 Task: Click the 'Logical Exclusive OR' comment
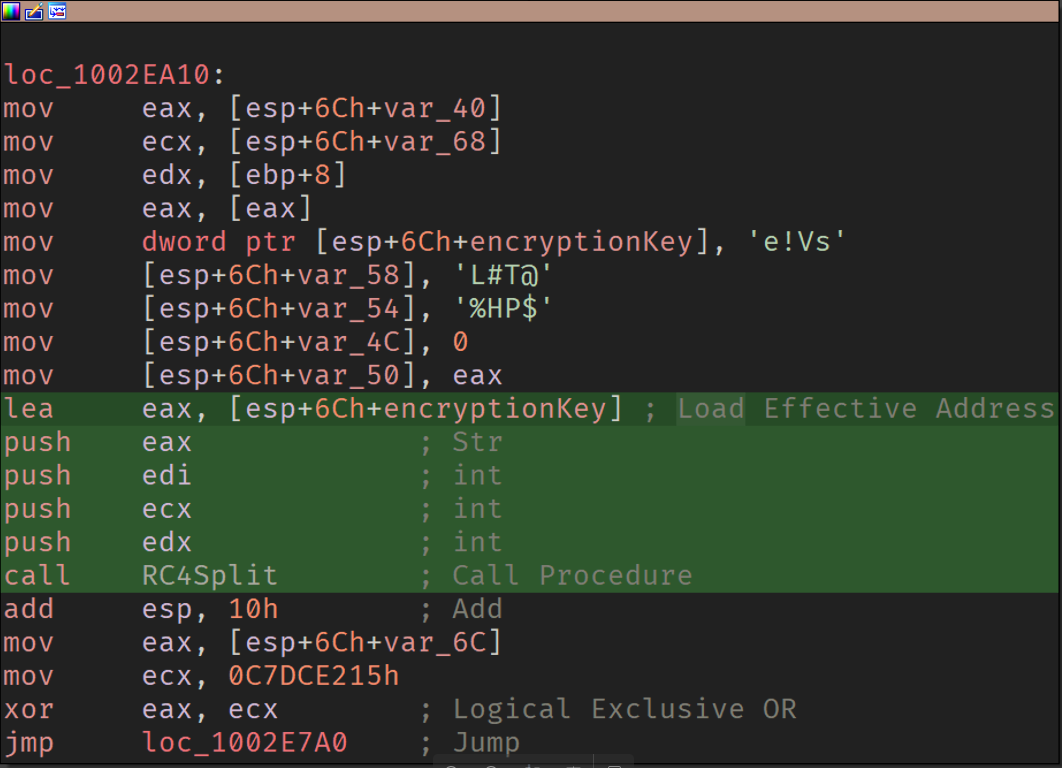coord(624,708)
